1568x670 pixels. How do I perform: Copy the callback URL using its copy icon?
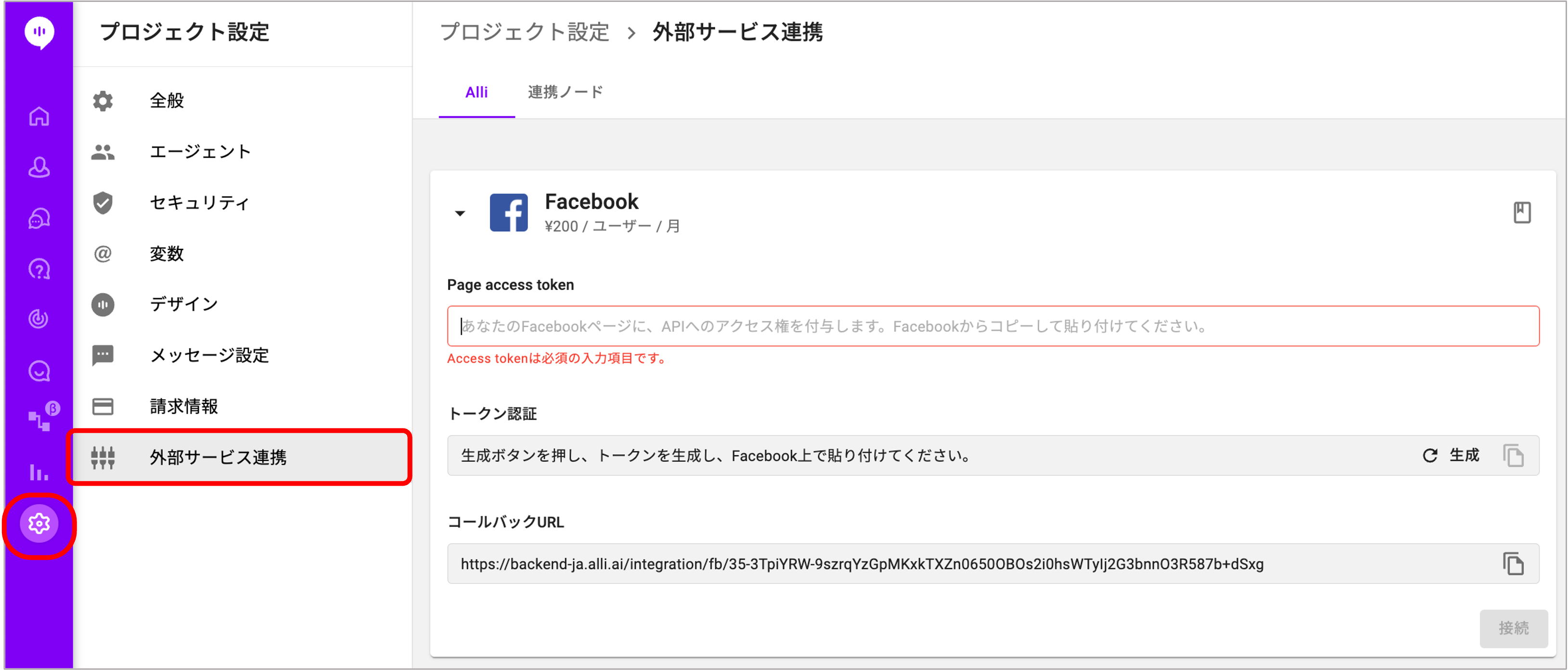(1515, 564)
